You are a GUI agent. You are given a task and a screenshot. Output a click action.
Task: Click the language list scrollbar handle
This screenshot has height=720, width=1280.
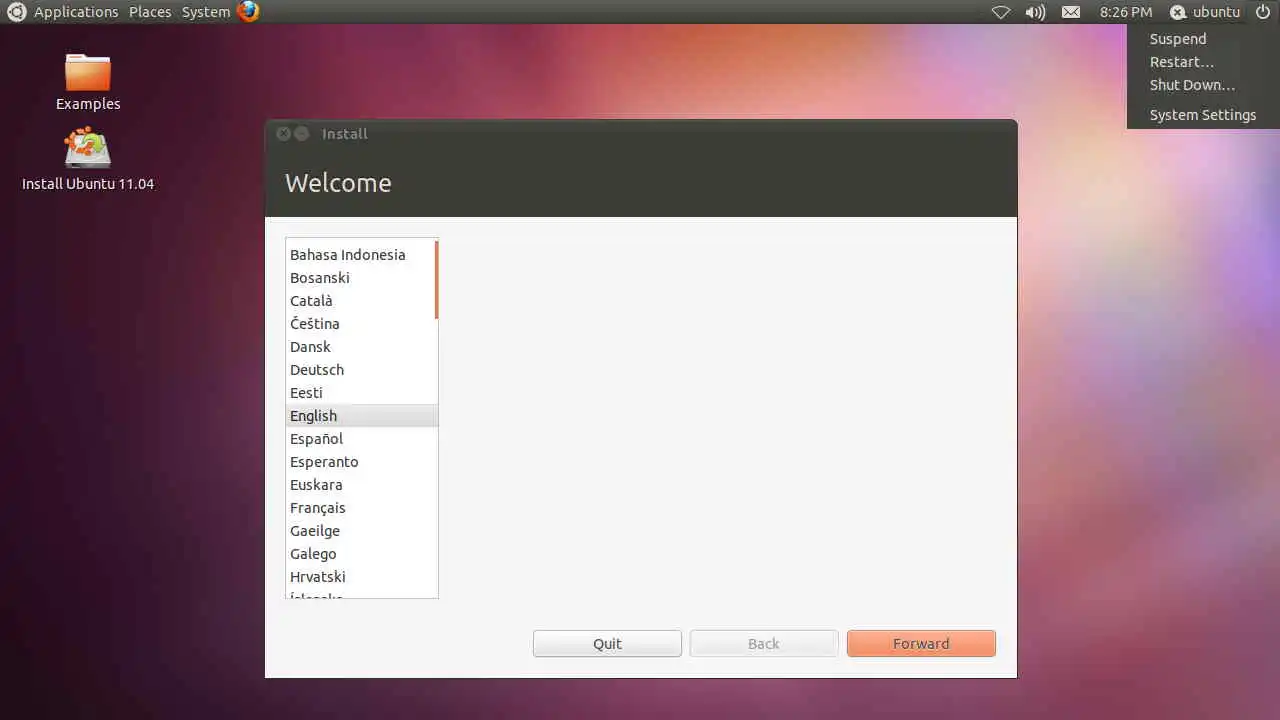[437, 280]
